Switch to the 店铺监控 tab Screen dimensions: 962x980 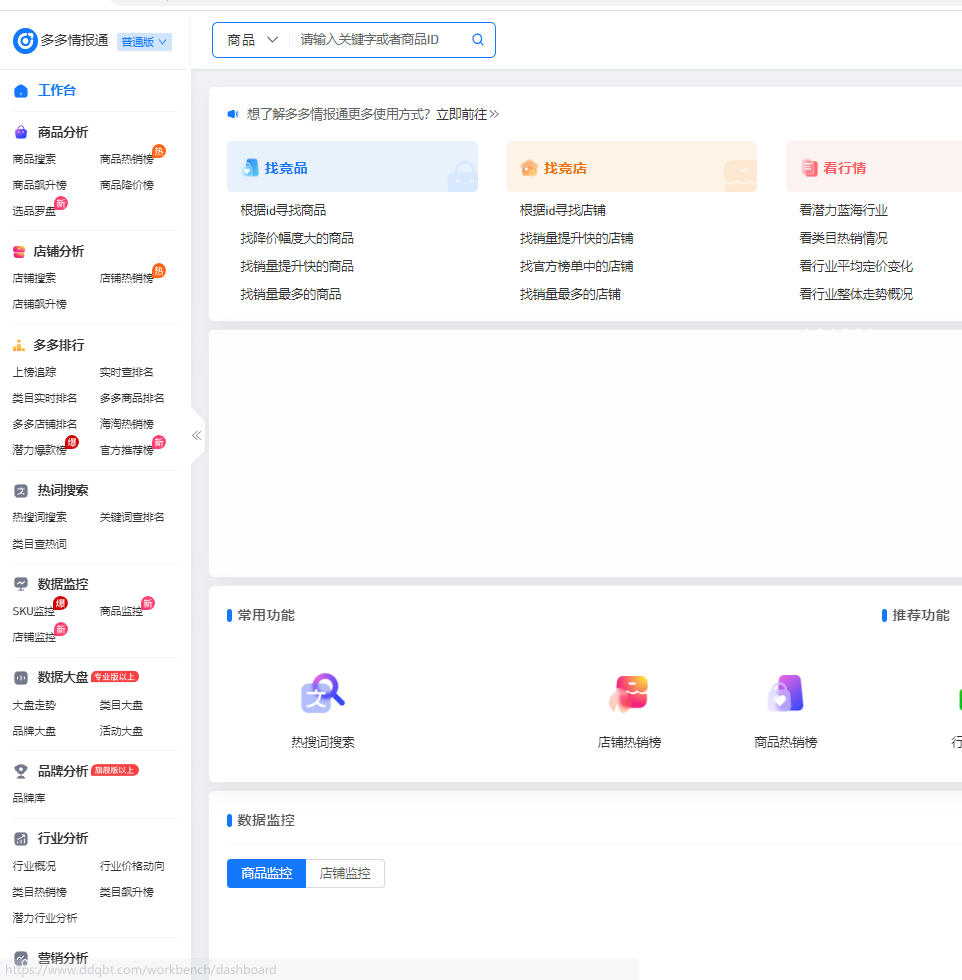pyautogui.click(x=345, y=873)
